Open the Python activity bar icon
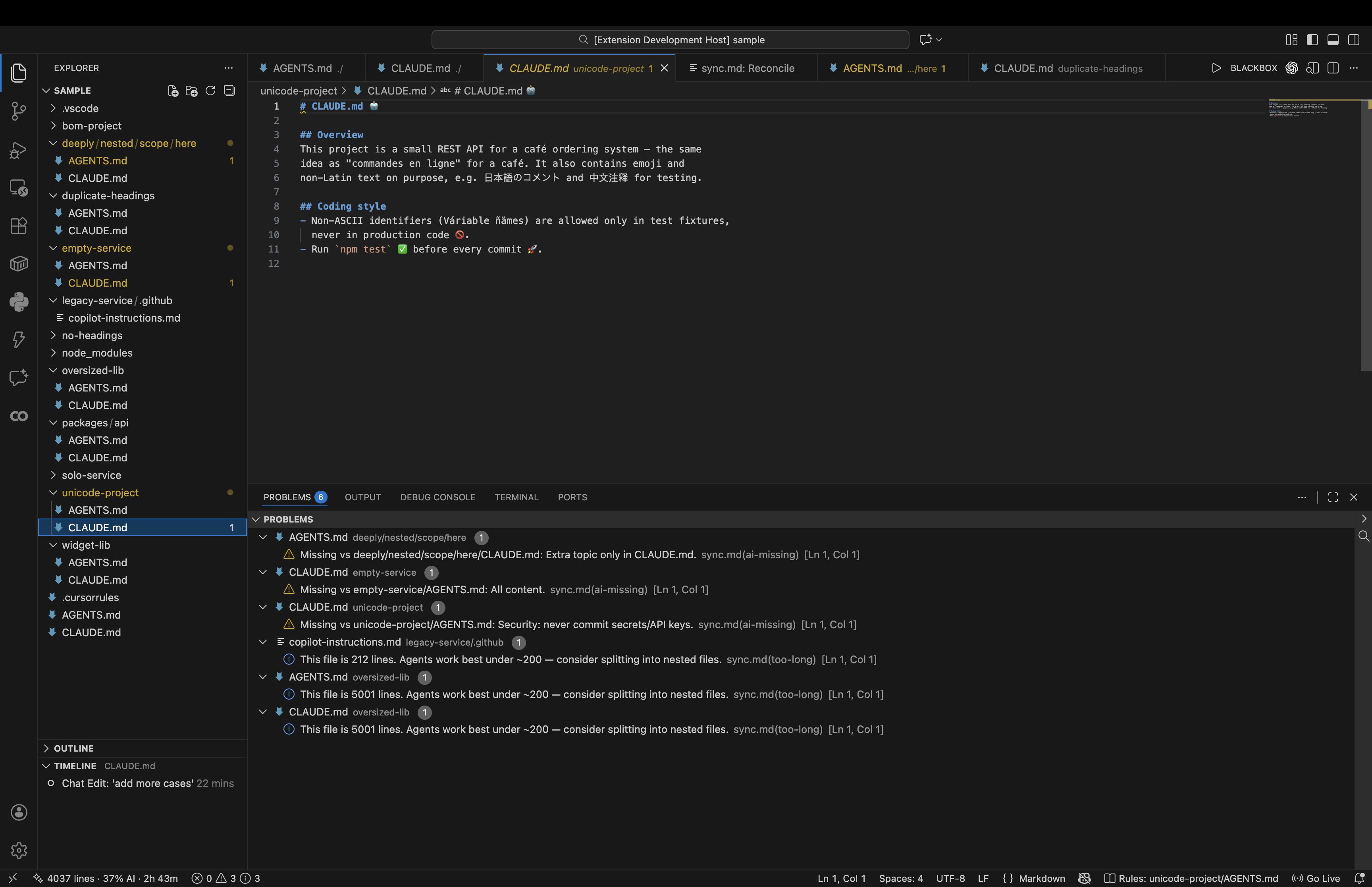The height and width of the screenshot is (887, 1372). [18, 302]
